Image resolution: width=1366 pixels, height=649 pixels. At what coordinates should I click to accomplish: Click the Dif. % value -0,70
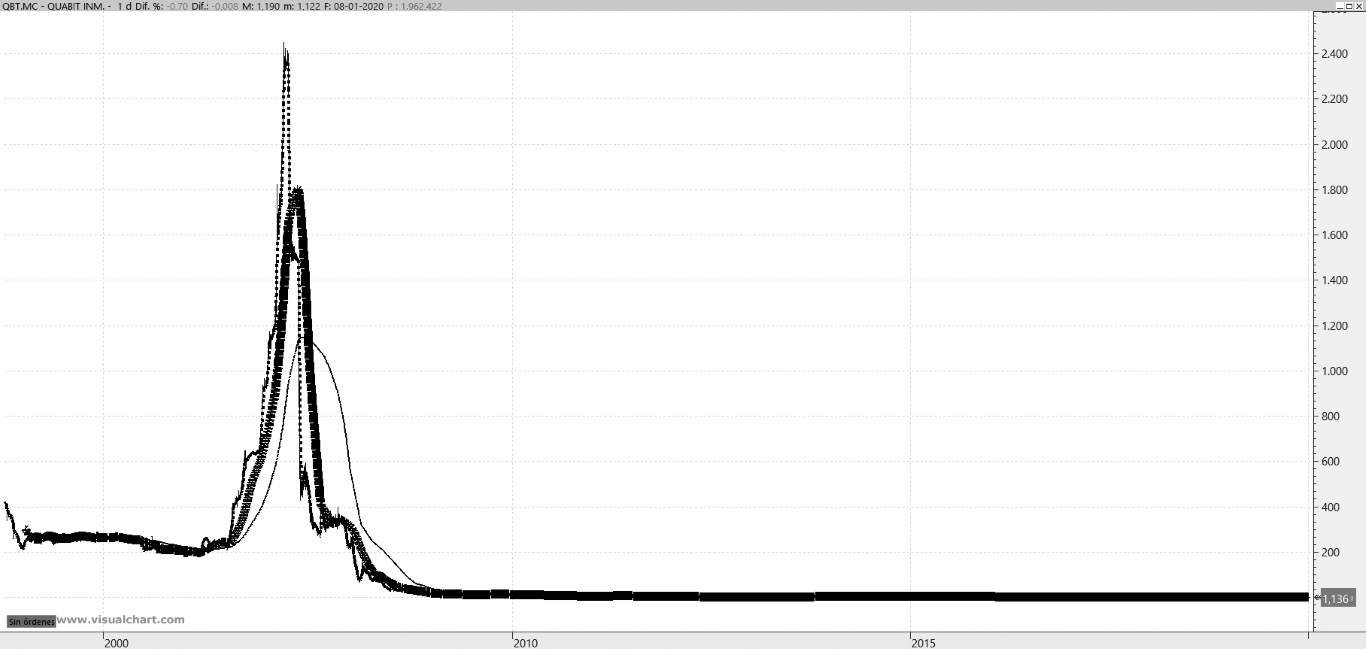tap(177, 6)
